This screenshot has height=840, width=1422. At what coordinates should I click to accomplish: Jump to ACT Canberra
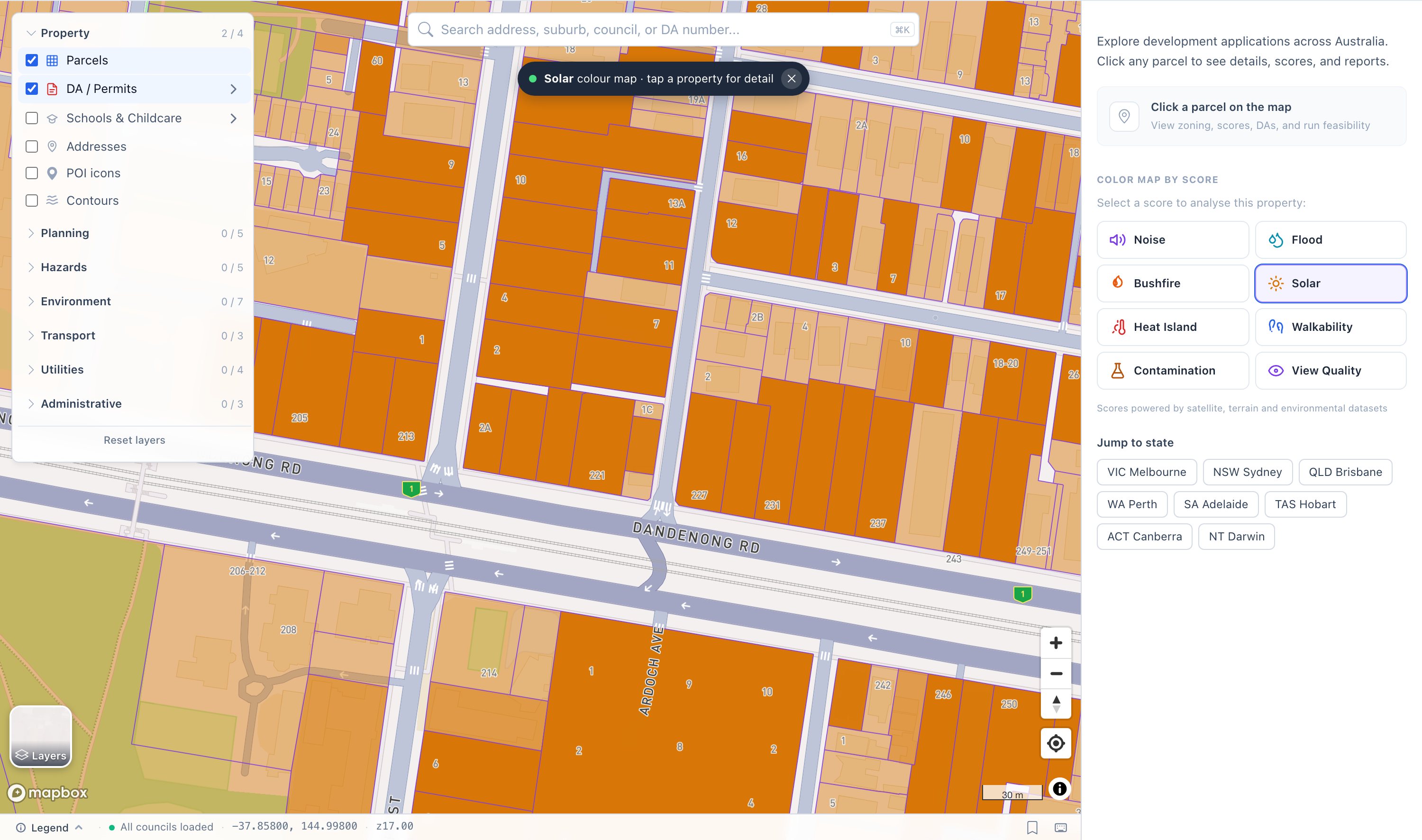point(1144,537)
